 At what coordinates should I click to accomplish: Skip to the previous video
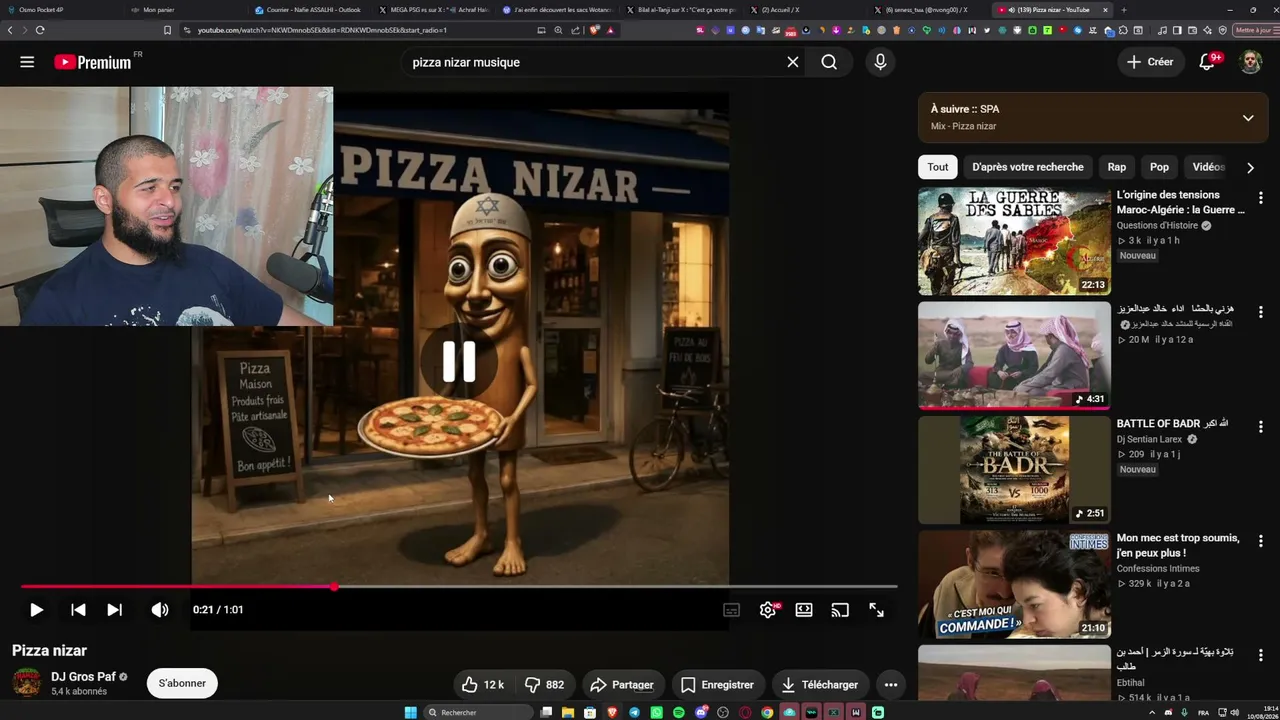click(x=78, y=610)
